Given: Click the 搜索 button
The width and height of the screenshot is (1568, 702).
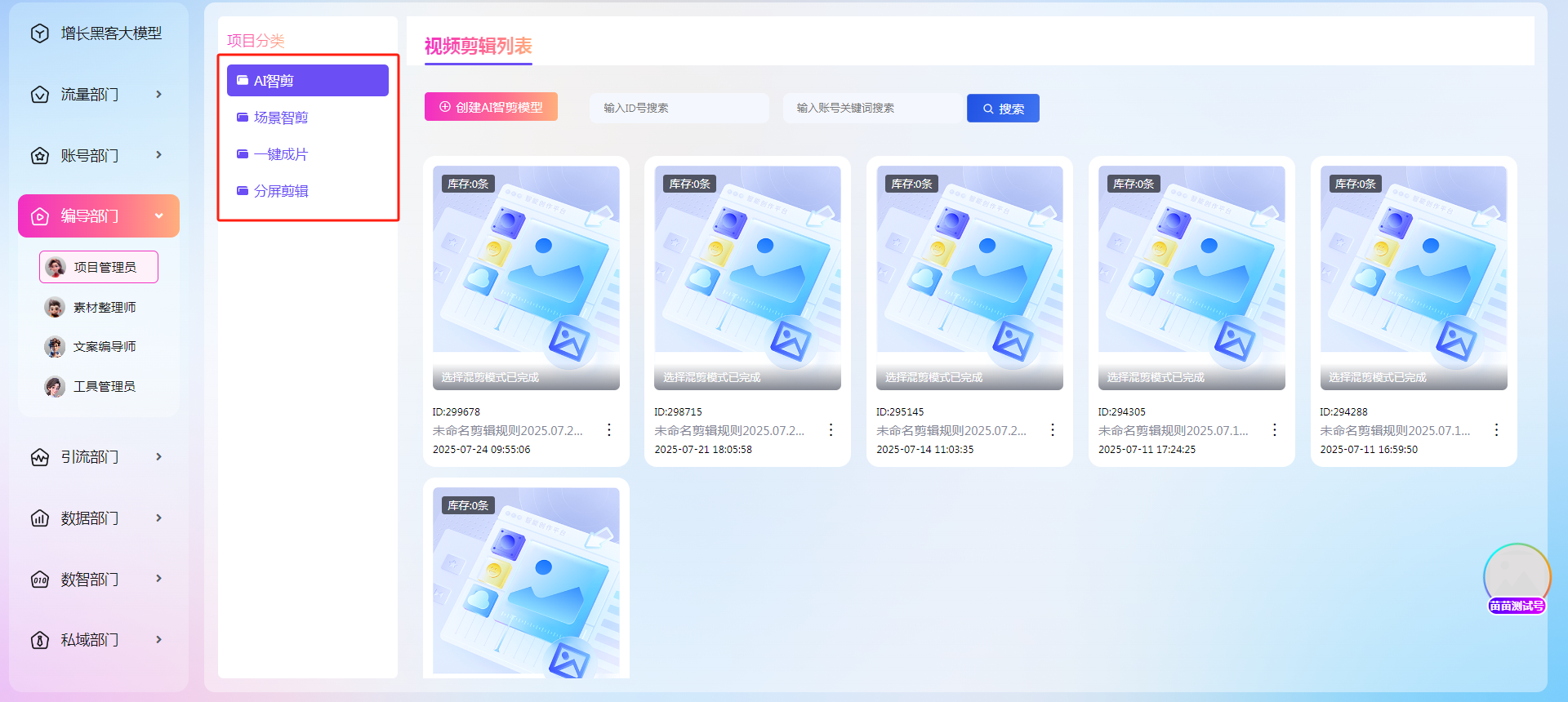Looking at the screenshot, I should pos(1003,109).
